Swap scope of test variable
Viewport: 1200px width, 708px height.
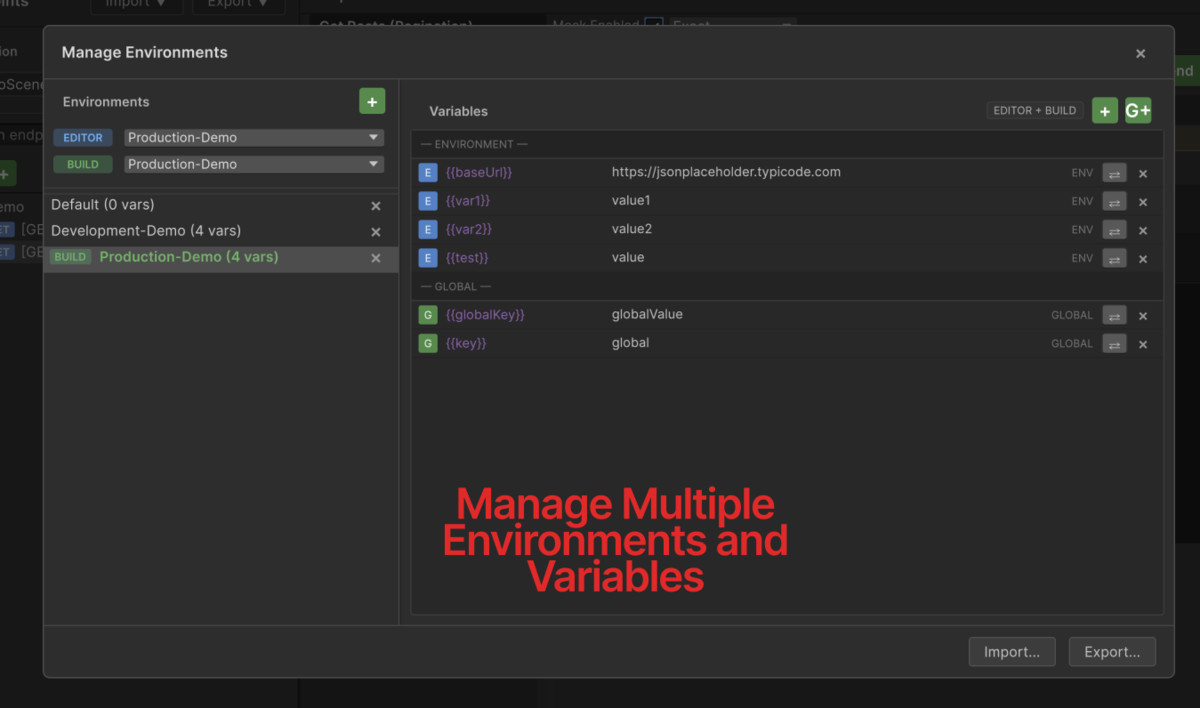(1114, 258)
